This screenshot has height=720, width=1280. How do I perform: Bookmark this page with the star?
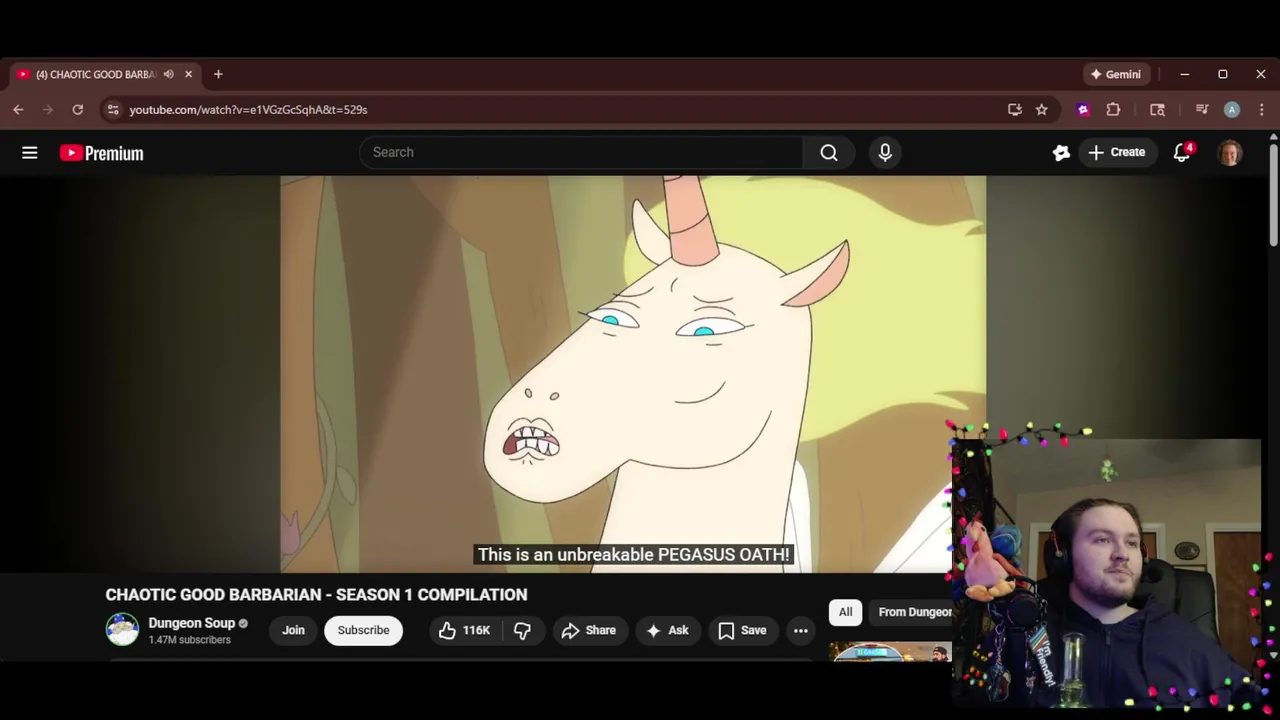pyautogui.click(x=1041, y=110)
